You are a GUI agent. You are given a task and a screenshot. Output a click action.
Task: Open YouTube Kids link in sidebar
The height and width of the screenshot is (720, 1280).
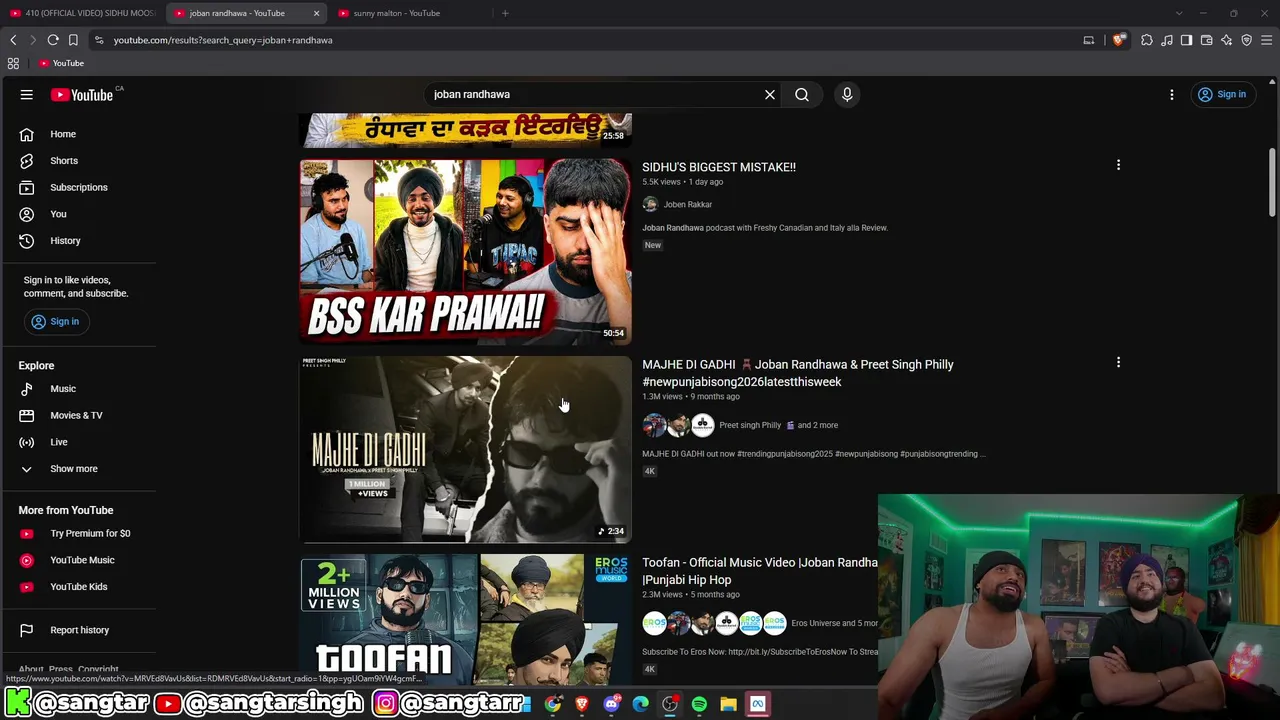78,587
